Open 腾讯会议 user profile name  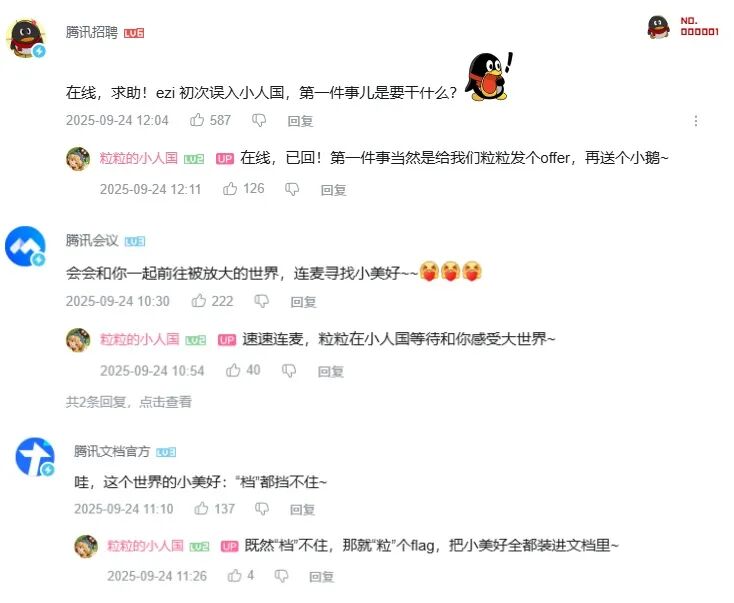tap(92, 241)
